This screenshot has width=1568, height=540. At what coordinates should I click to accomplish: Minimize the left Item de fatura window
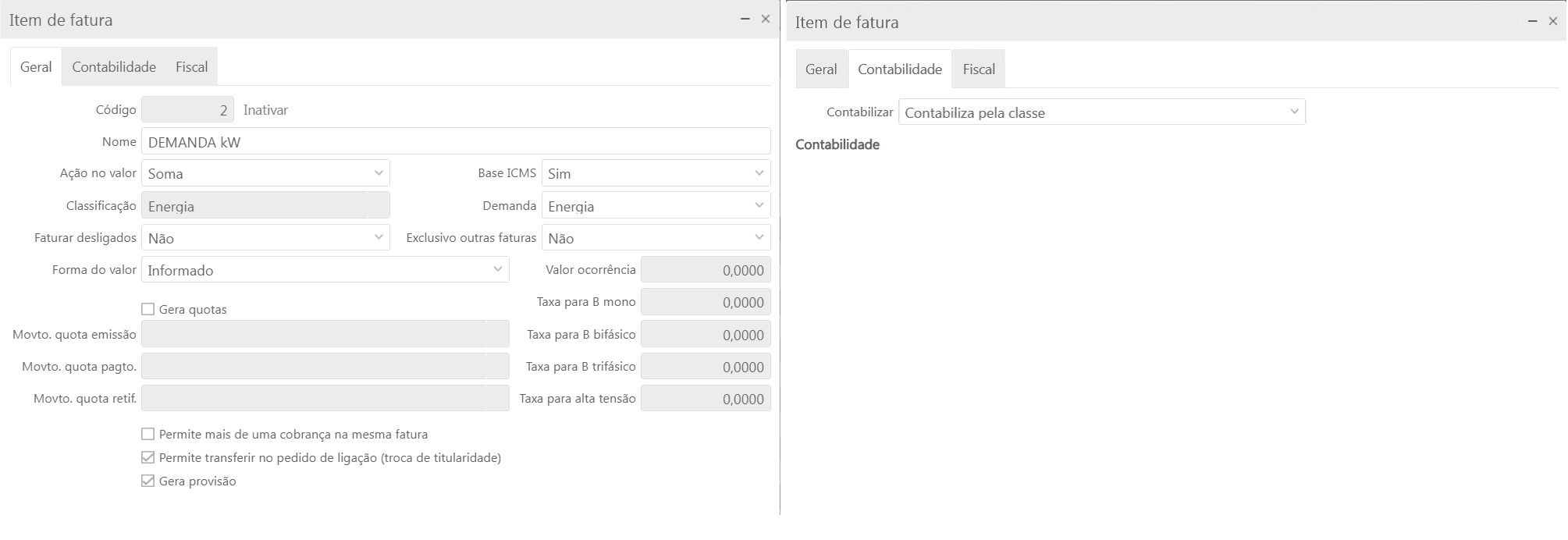(x=745, y=20)
